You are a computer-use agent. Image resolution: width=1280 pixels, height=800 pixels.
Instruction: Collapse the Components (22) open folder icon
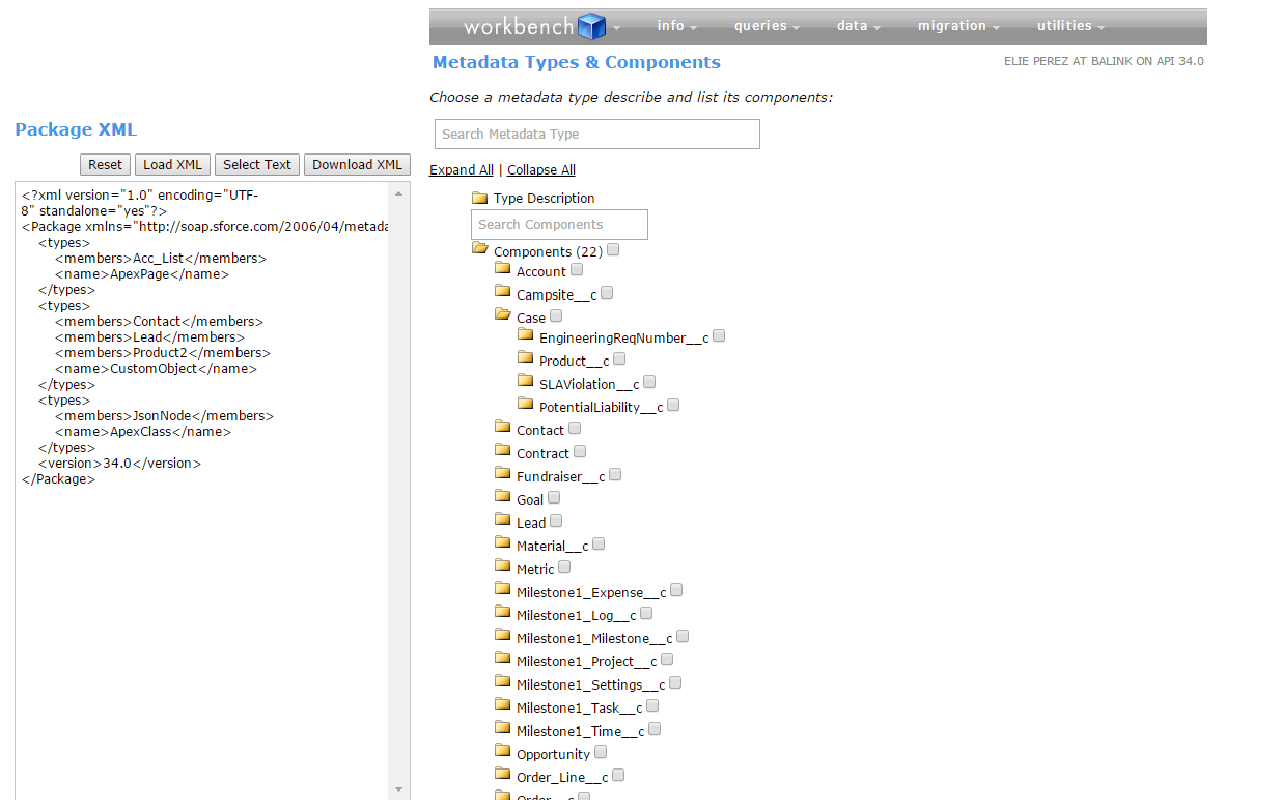click(480, 248)
